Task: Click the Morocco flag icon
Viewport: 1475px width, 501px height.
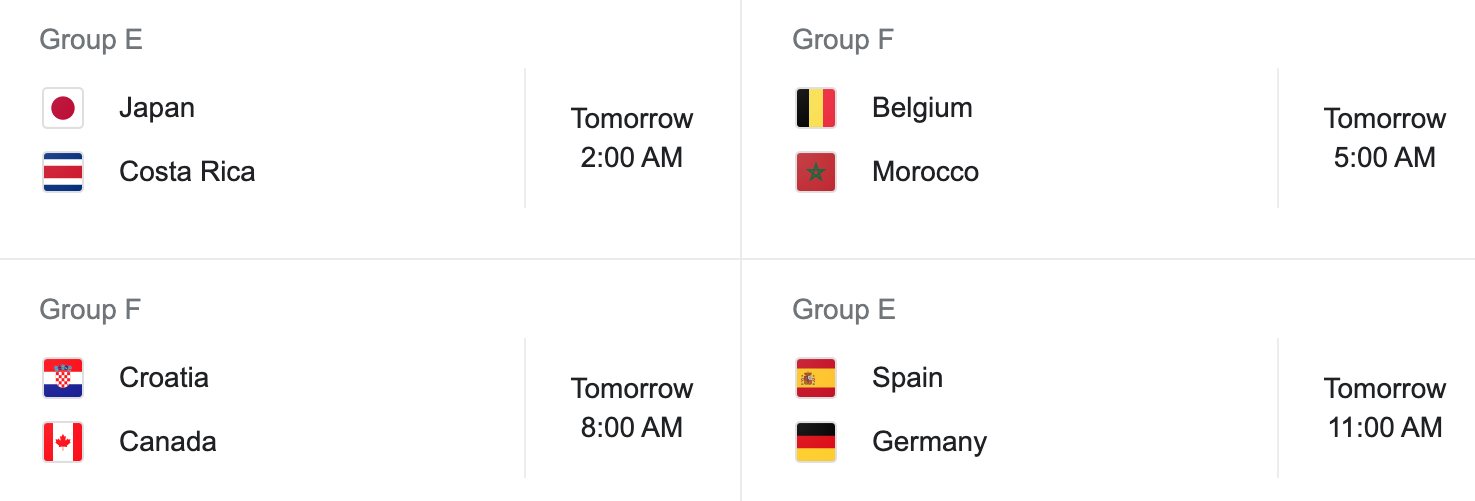Action: pos(816,172)
